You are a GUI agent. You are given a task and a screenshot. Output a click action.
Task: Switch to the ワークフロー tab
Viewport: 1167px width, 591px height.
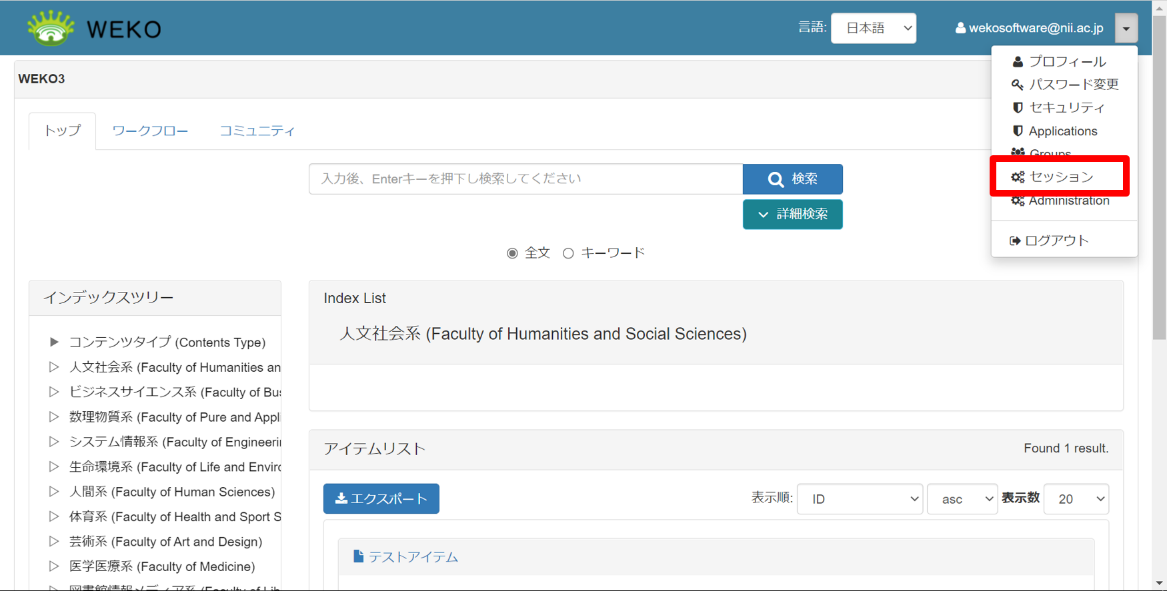150,130
